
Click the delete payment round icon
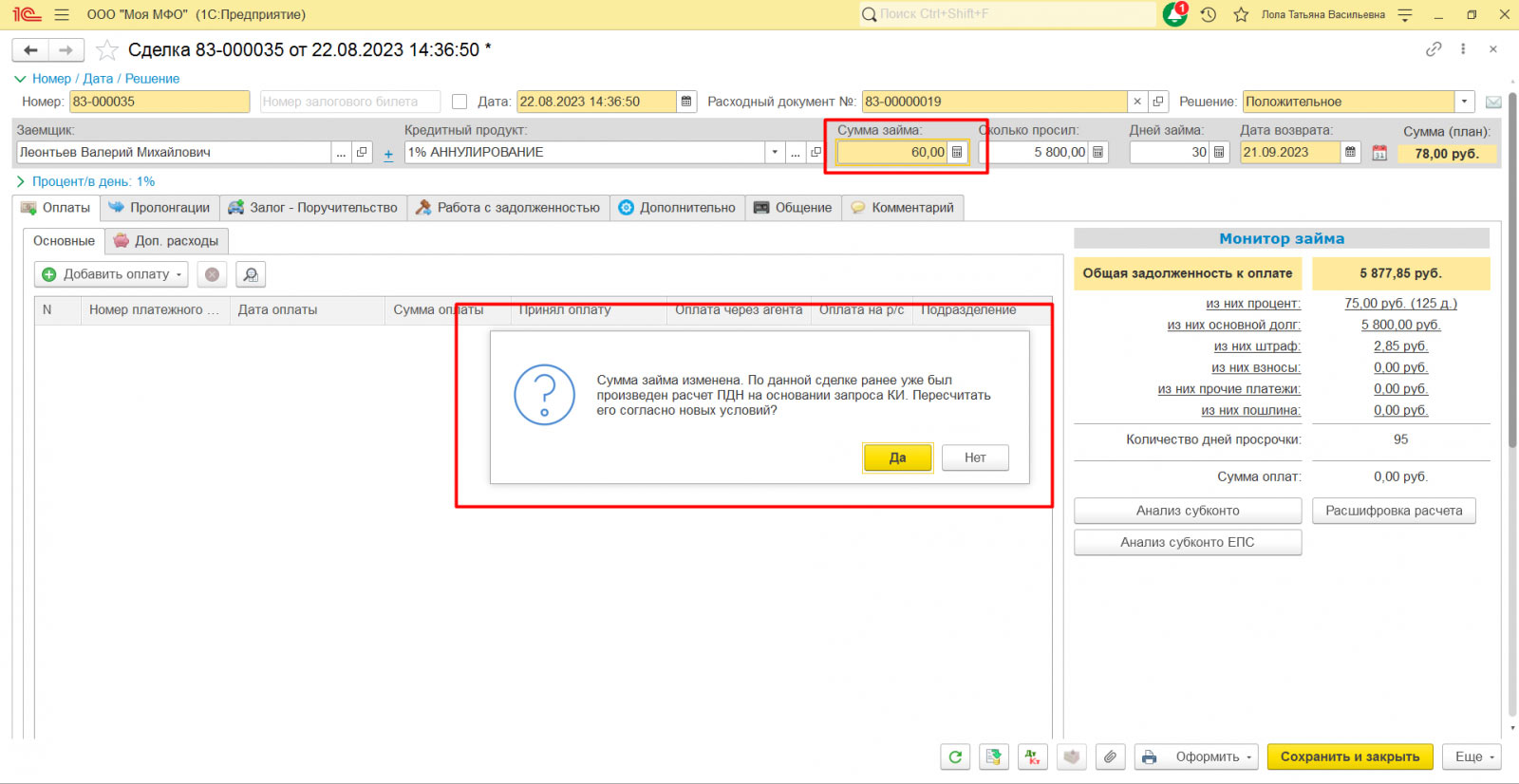click(212, 274)
